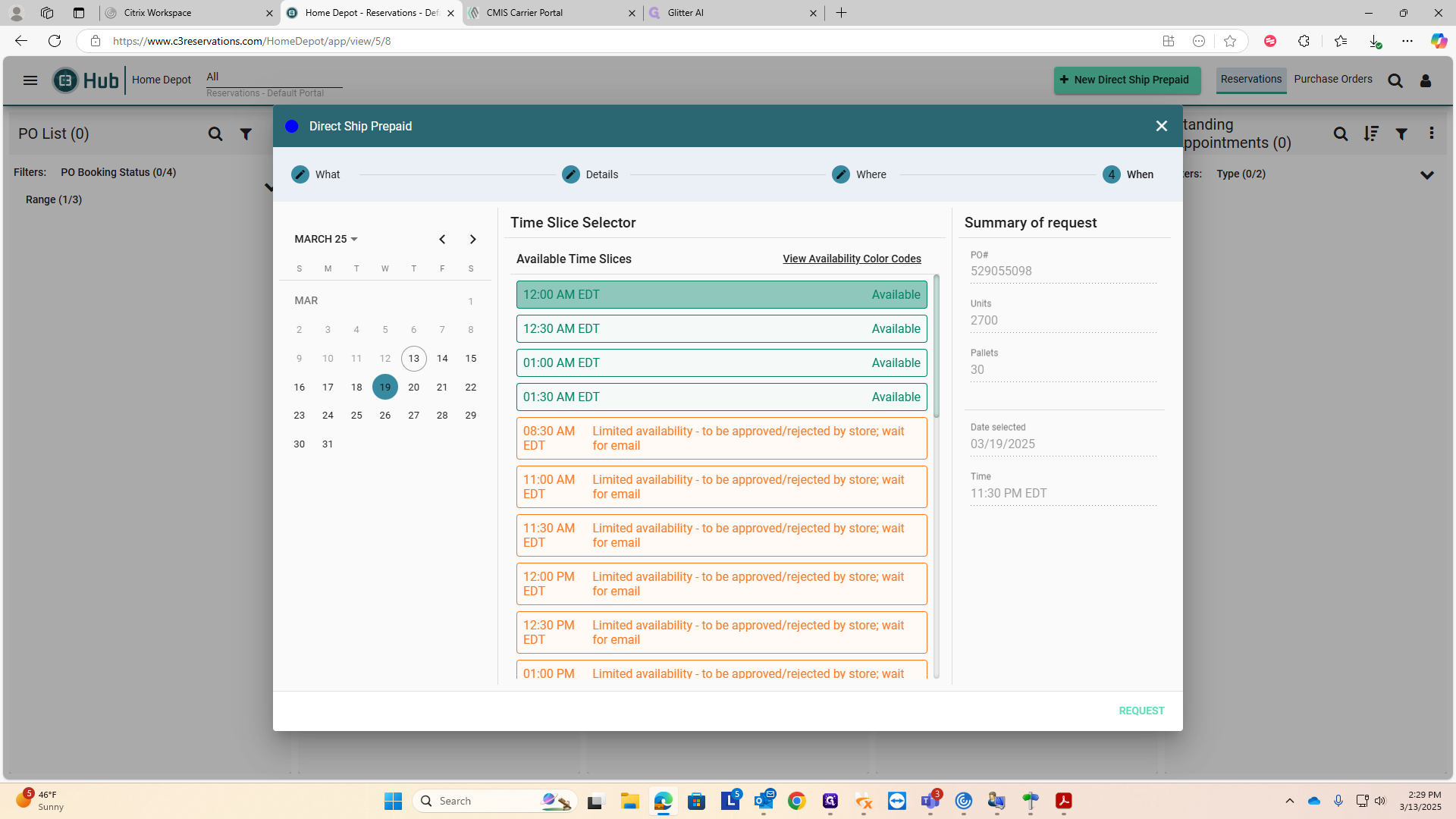Choose 08:30 AM EDT limited availability slot
1456x819 pixels.
click(721, 438)
